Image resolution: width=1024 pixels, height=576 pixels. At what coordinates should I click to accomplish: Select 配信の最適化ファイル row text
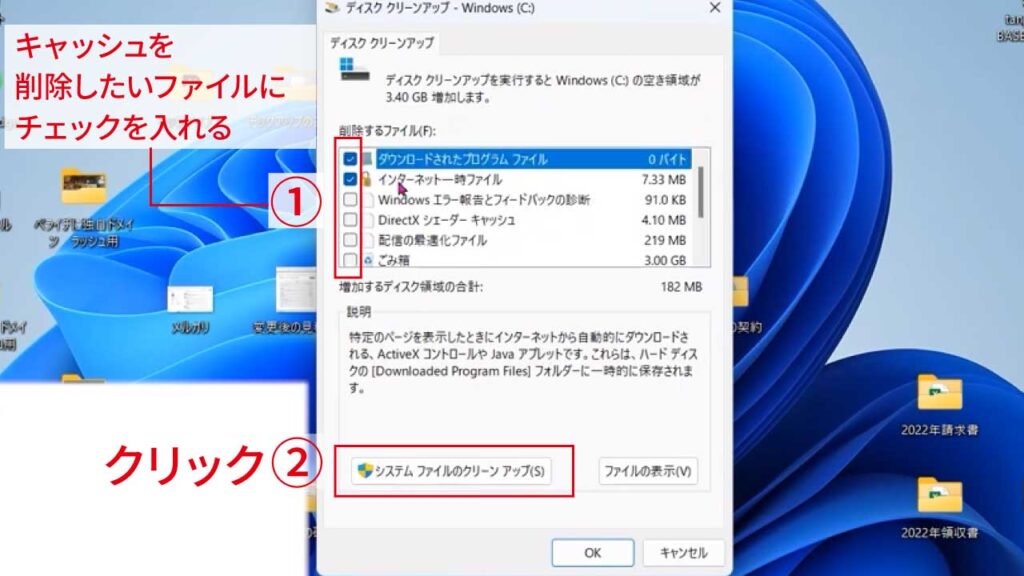tap(432, 240)
